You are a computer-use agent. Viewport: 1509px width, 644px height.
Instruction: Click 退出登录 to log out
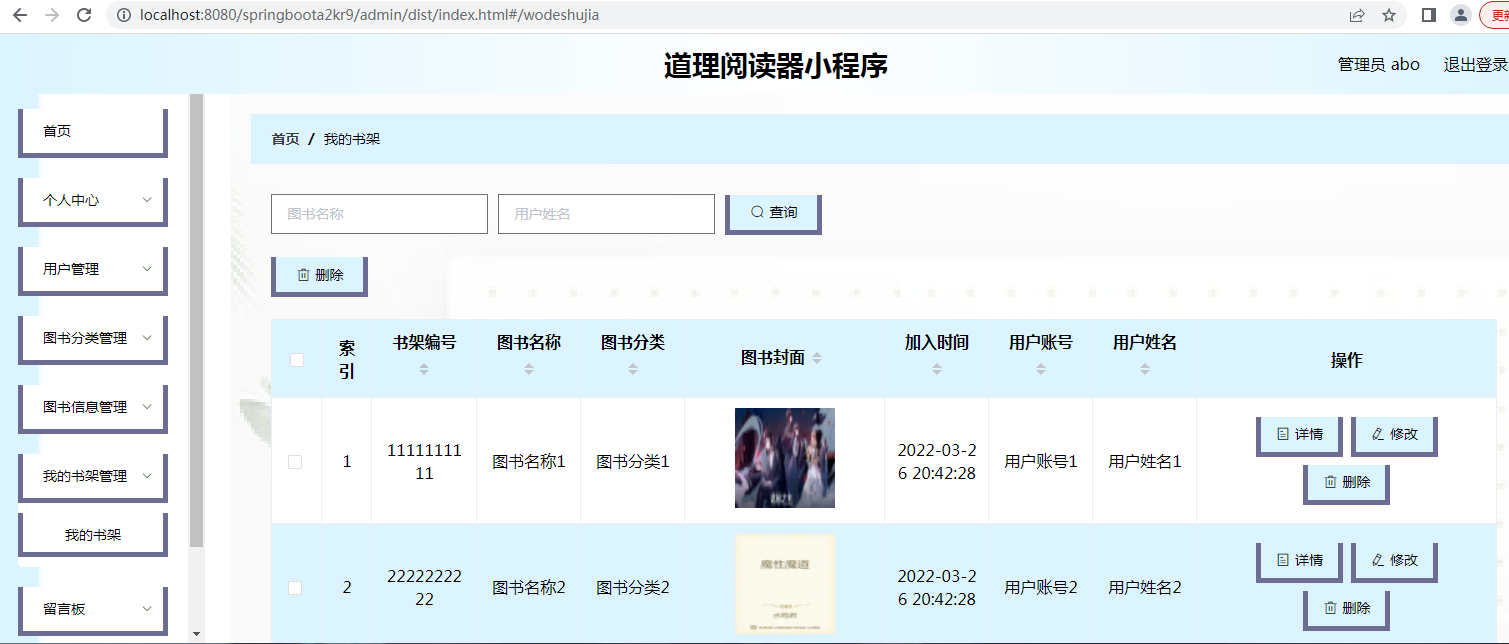(1475, 65)
